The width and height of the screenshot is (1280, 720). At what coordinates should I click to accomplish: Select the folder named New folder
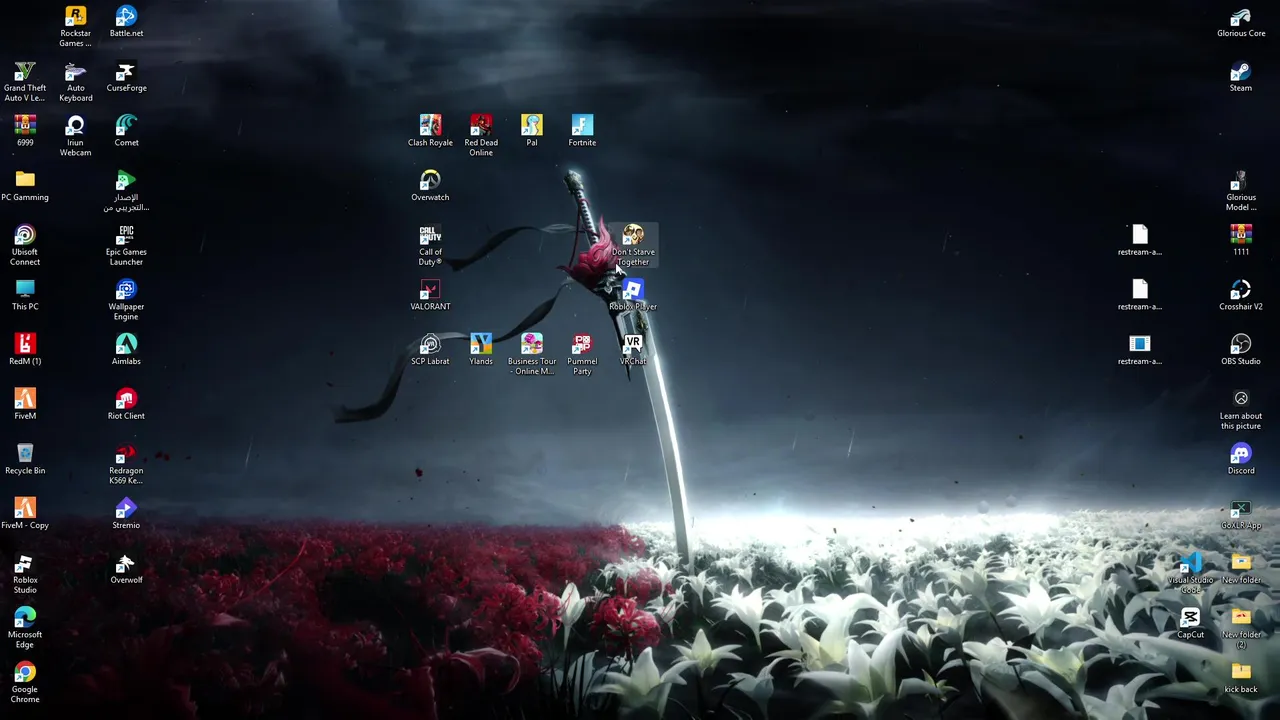point(1241,568)
